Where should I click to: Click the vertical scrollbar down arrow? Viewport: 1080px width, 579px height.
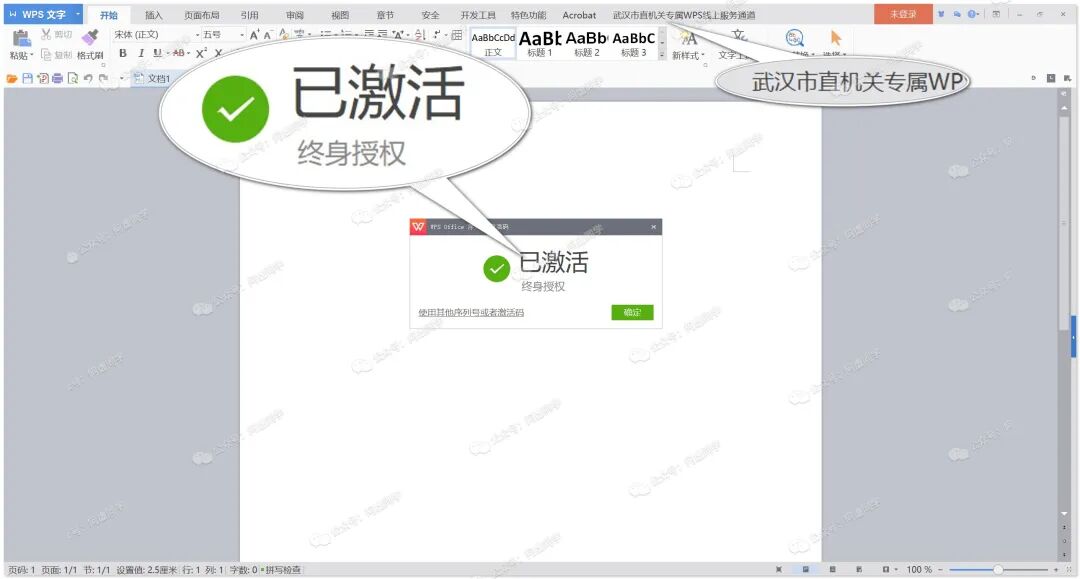coord(1064,514)
